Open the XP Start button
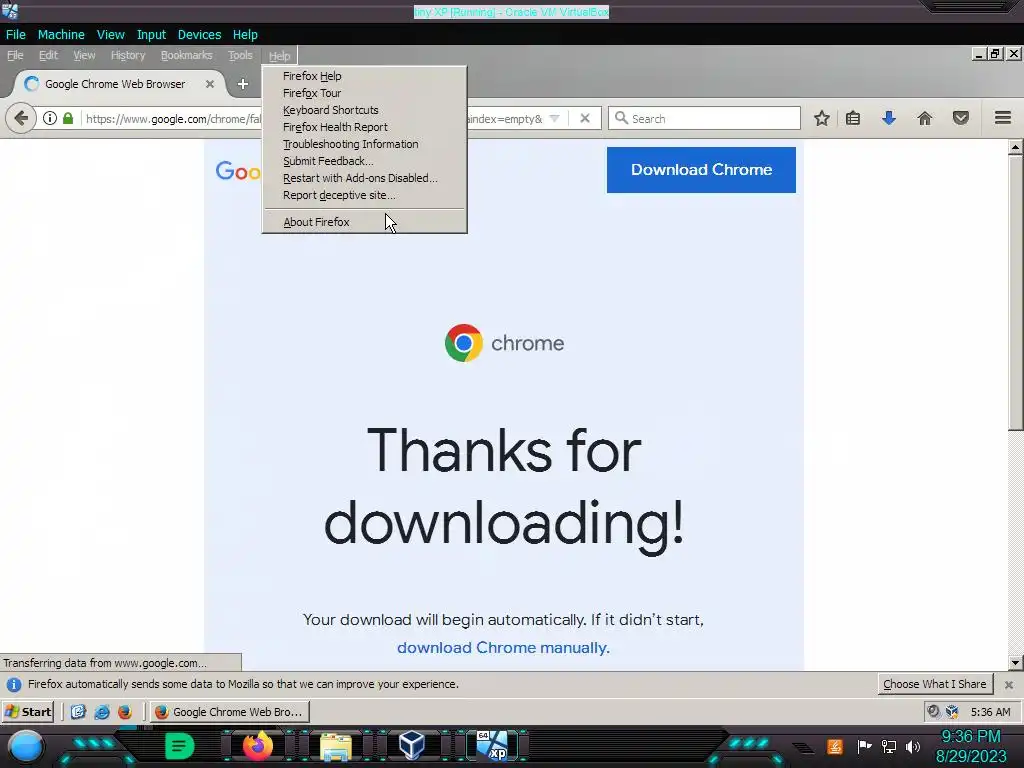The height and width of the screenshot is (768, 1024). click(27, 712)
